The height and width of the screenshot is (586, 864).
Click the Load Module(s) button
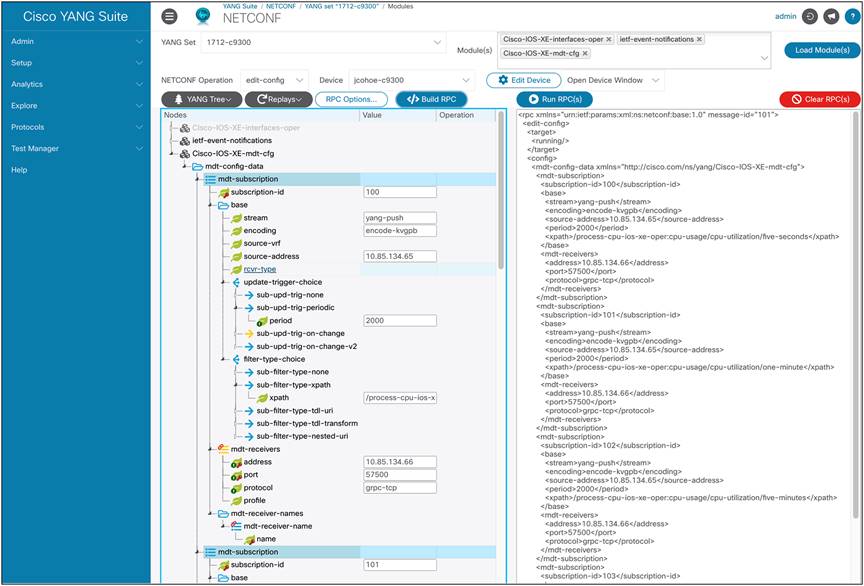(x=822, y=50)
